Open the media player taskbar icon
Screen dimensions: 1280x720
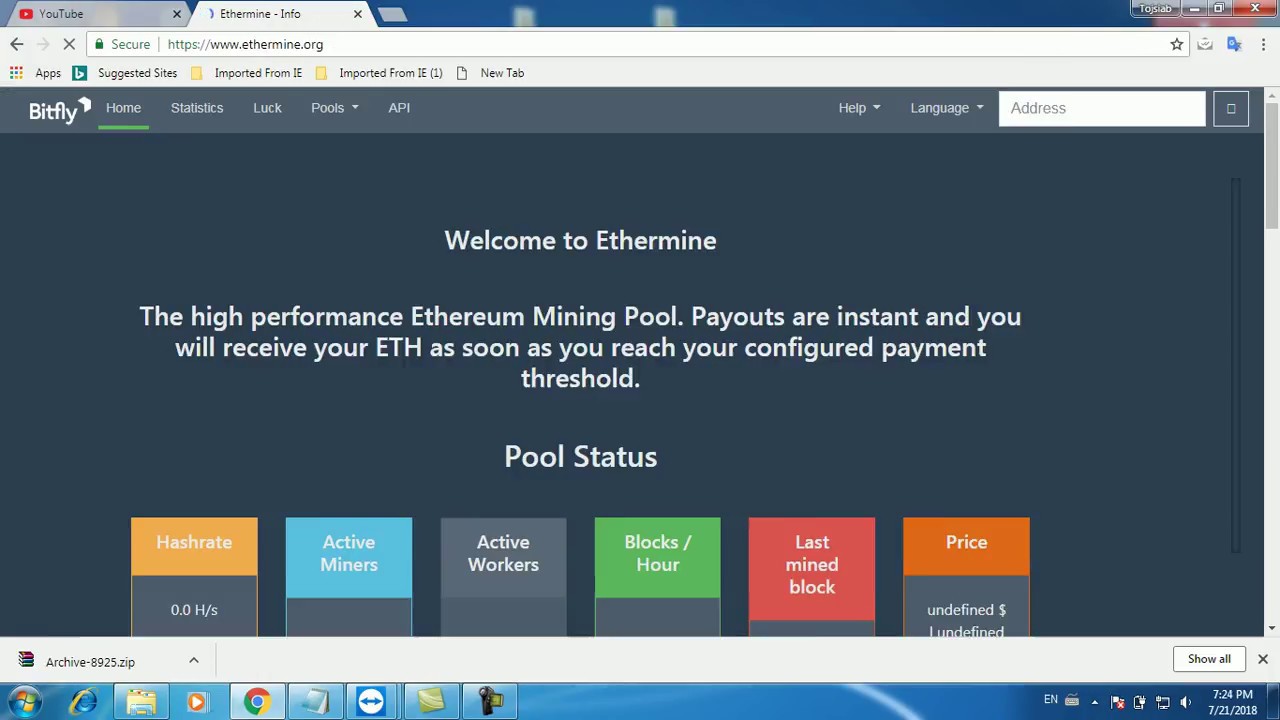click(197, 702)
